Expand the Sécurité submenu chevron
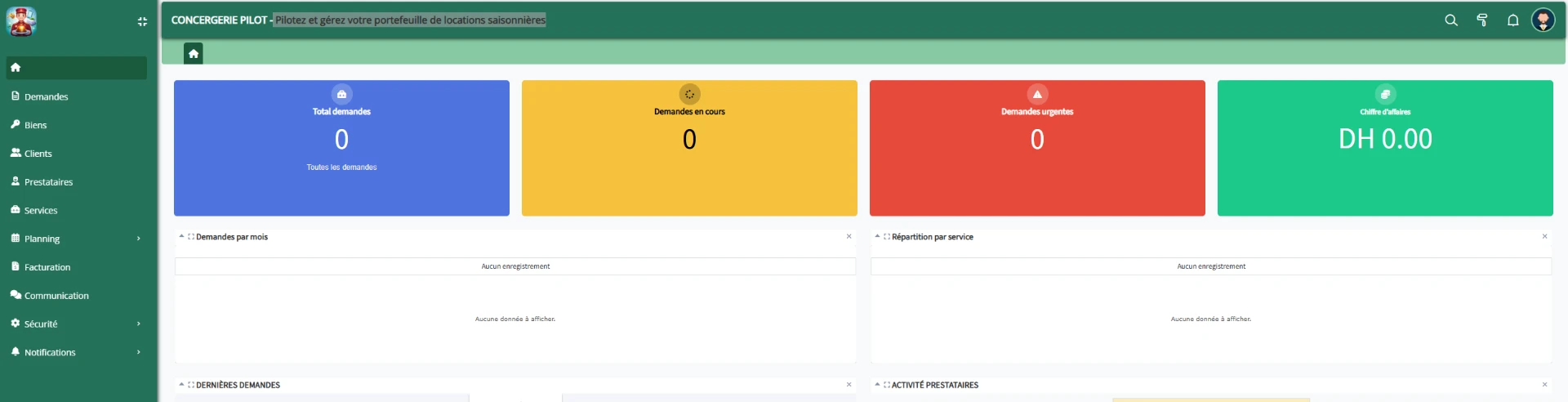Screen dimensions: 1568x402 [138, 324]
